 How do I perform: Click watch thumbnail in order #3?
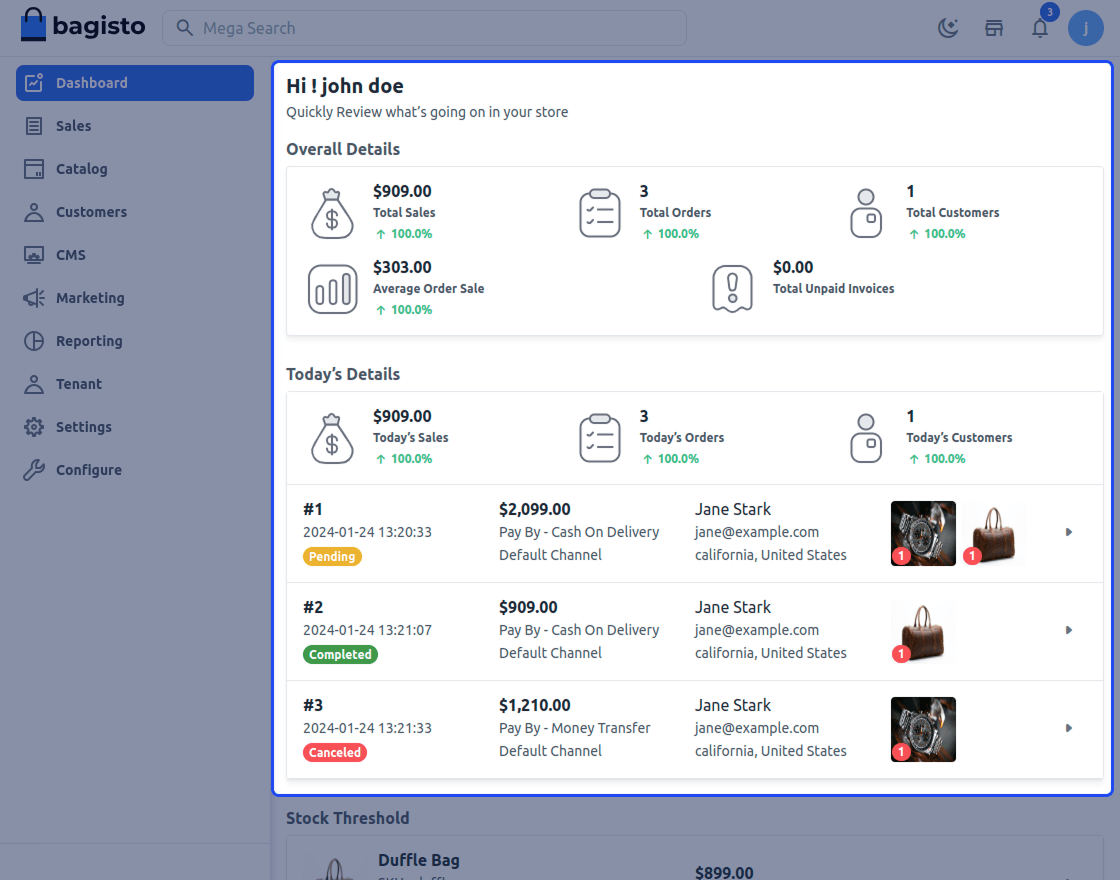pyautogui.click(x=923, y=729)
